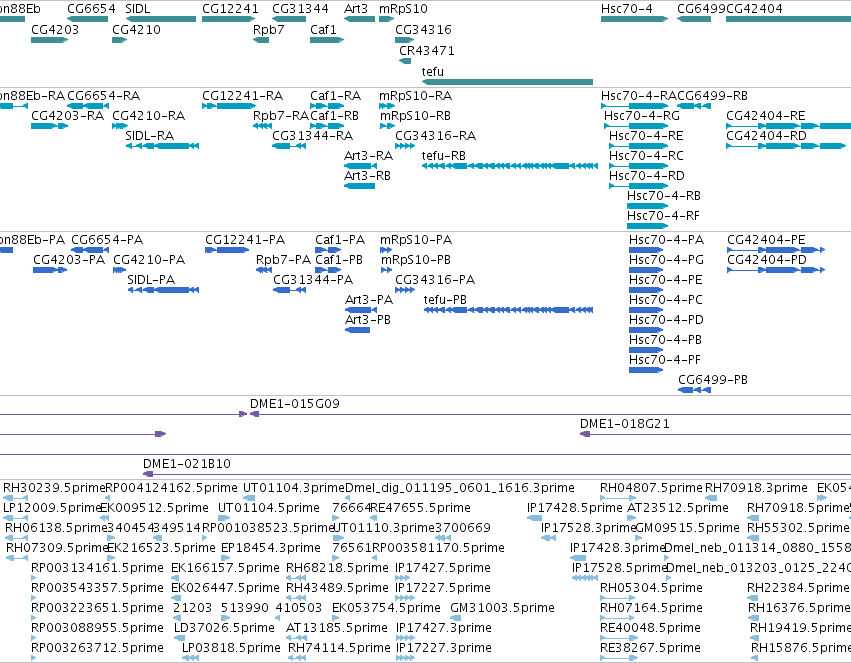Click the long tefu gene bar

[x=507, y=82]
